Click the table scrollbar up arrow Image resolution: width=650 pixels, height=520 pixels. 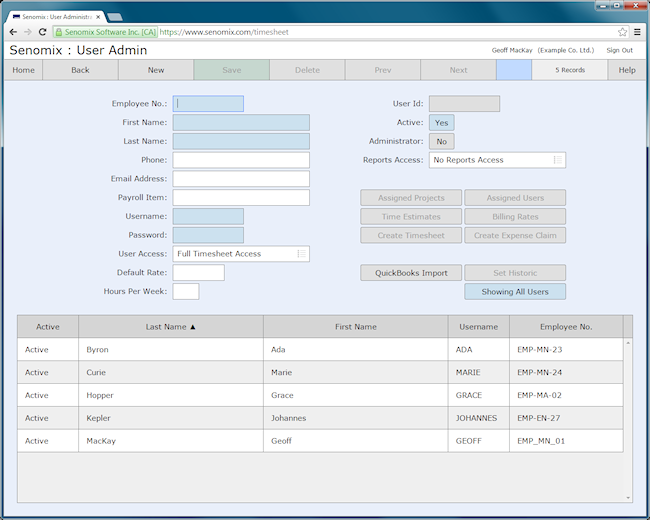tap(628, 343)
